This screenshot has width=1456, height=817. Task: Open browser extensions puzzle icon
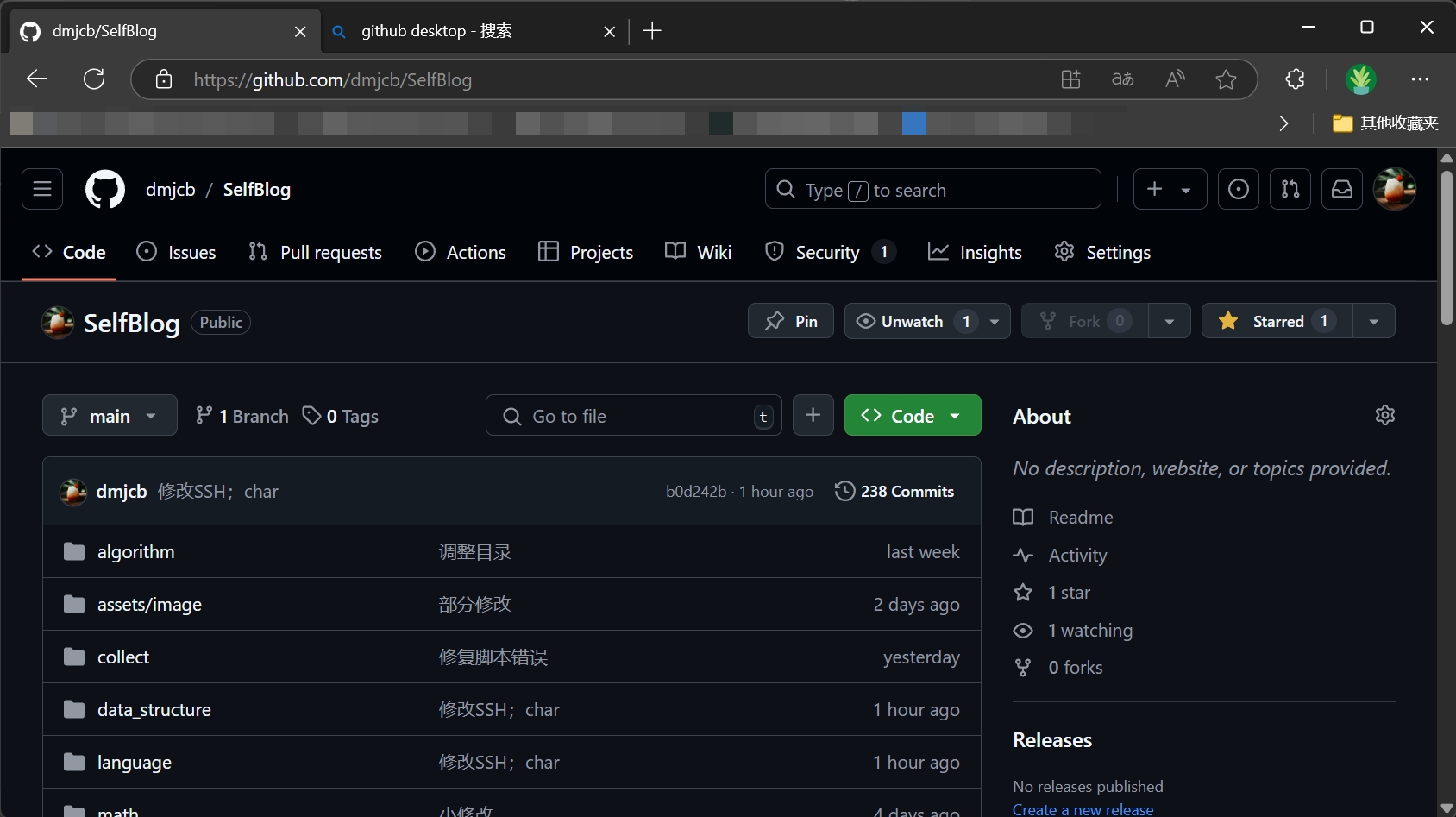(1295, 79)
